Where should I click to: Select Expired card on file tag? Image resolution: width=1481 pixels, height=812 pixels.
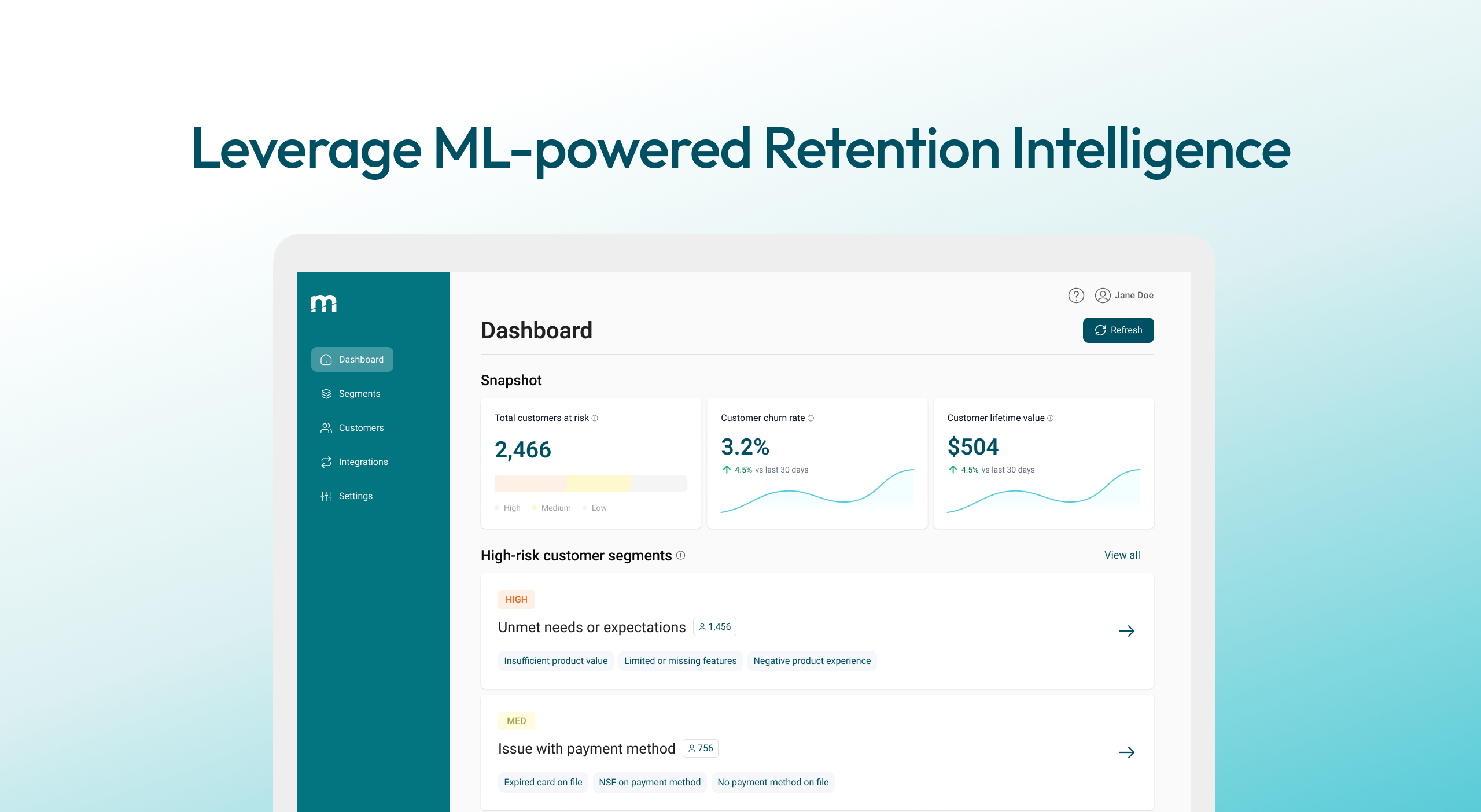coord(543,783)
